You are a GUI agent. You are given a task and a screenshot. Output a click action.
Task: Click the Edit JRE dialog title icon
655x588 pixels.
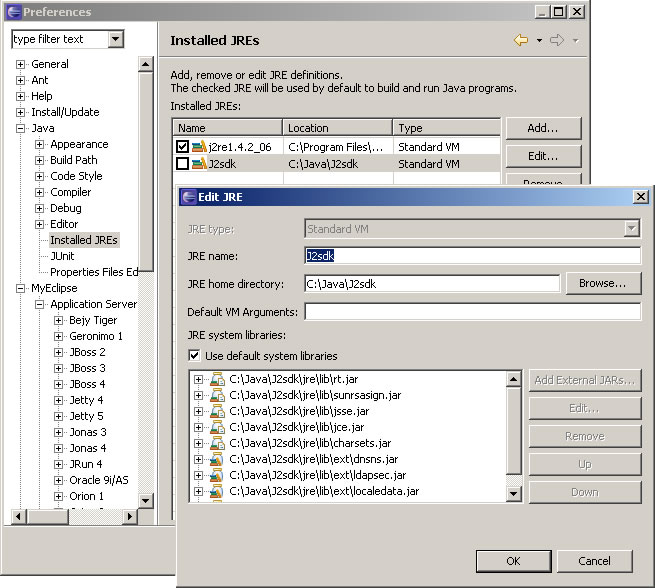click(x=189, y=197)
